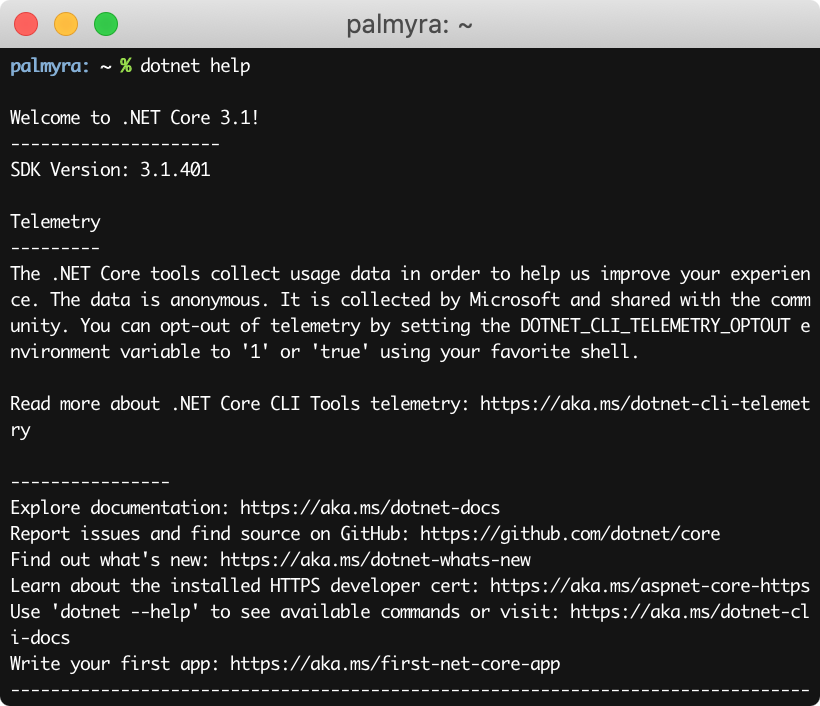Open the aka.ms/dotnet-cli-telemetry link
This screenshot has width=820, height=706.
pos(645,404)
